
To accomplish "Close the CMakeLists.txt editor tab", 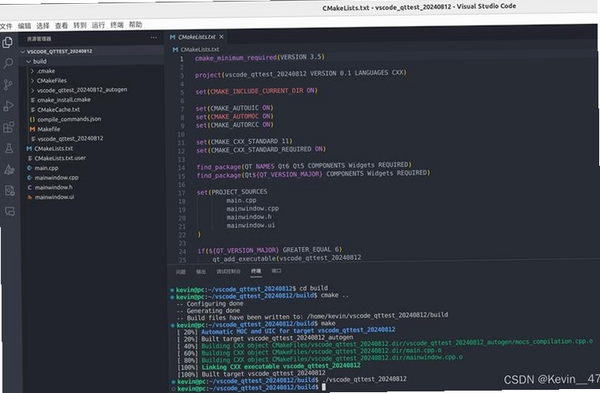I will [221, 37].
